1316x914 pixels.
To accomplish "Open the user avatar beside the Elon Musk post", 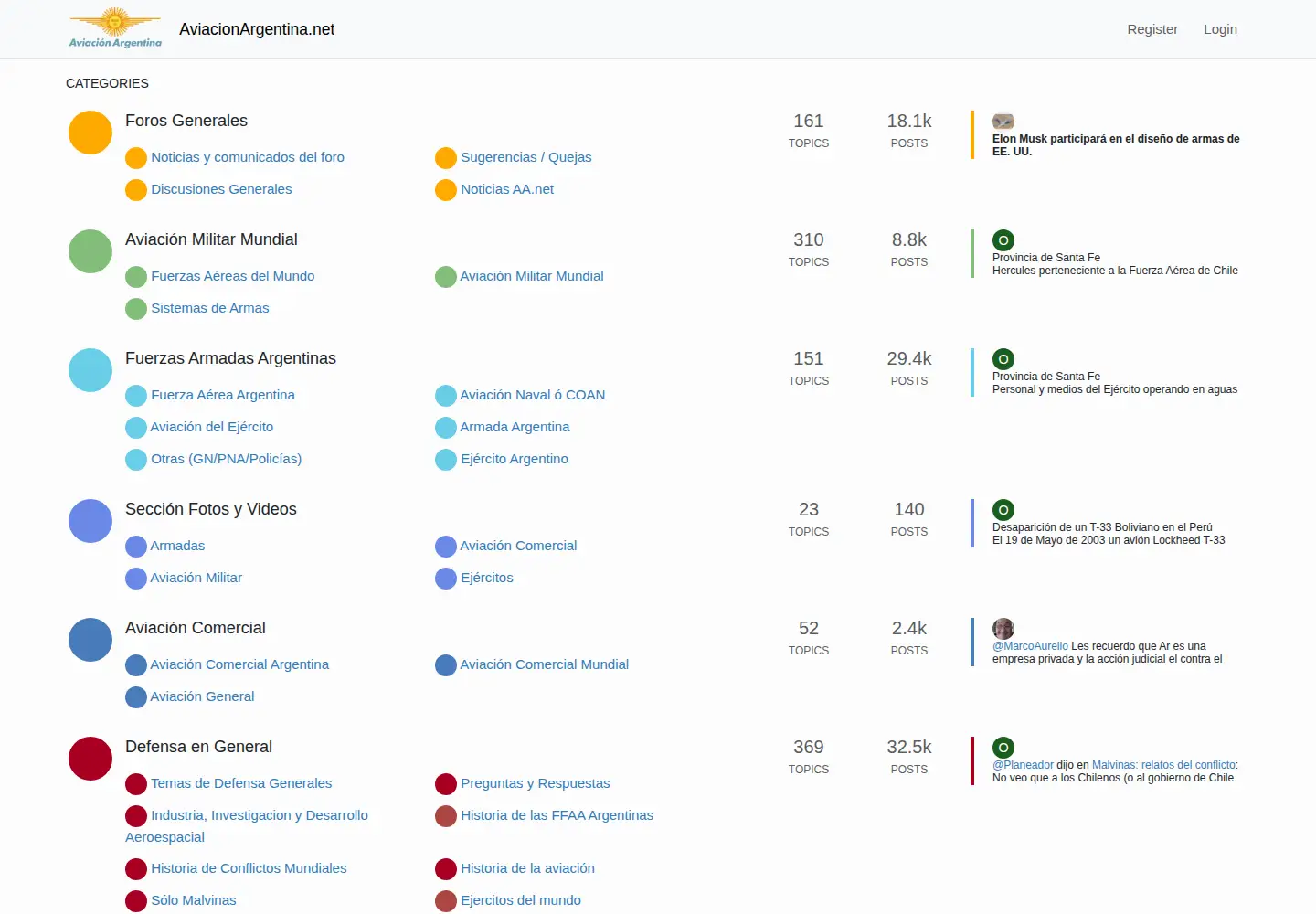I will (1003, 122).
